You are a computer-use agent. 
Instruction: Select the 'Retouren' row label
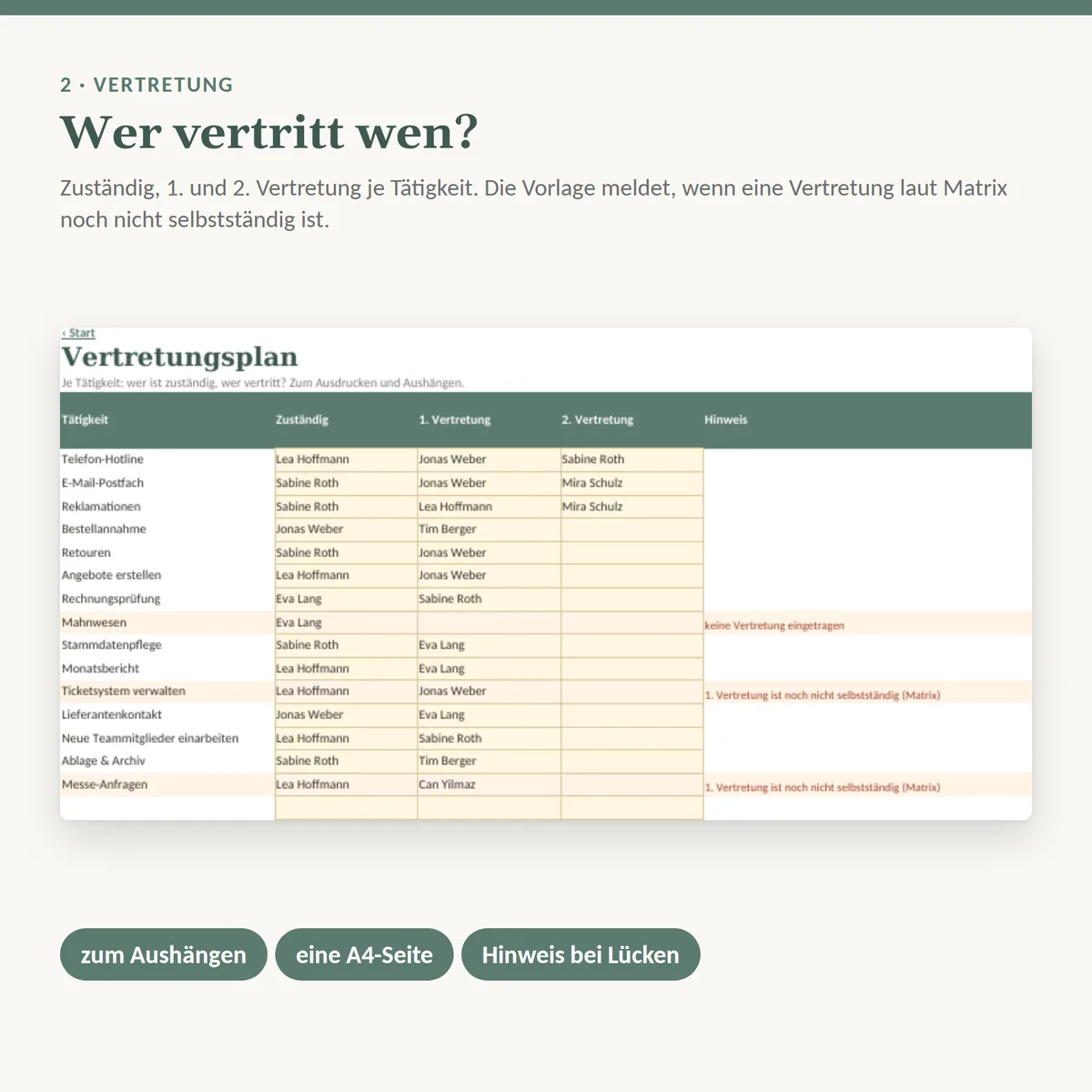click(86, 552)
